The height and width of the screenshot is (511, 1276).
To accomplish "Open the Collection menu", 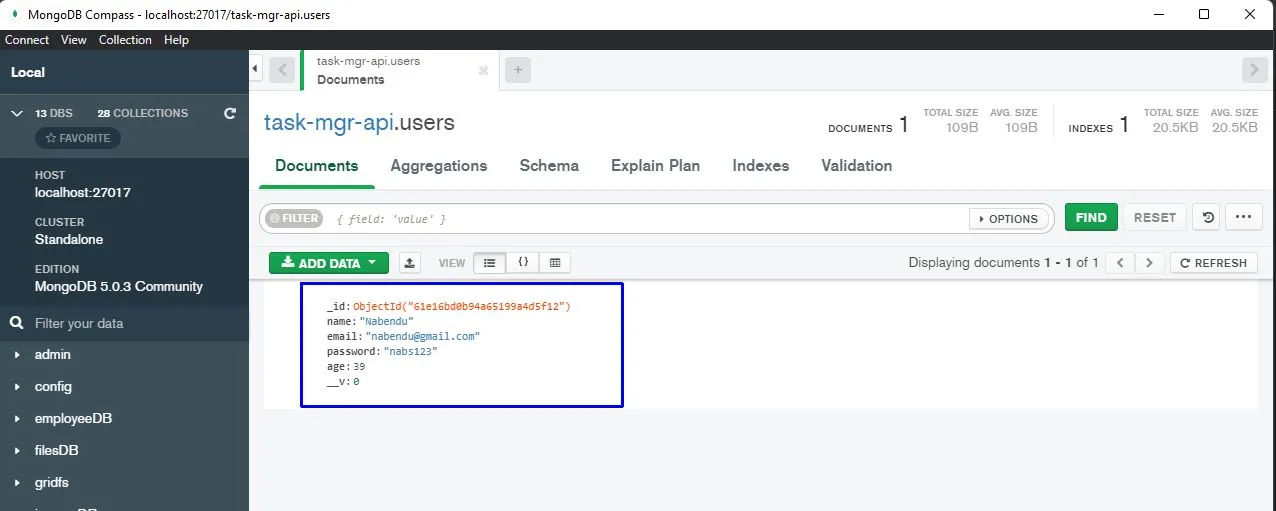I will [x=125, y=40].
